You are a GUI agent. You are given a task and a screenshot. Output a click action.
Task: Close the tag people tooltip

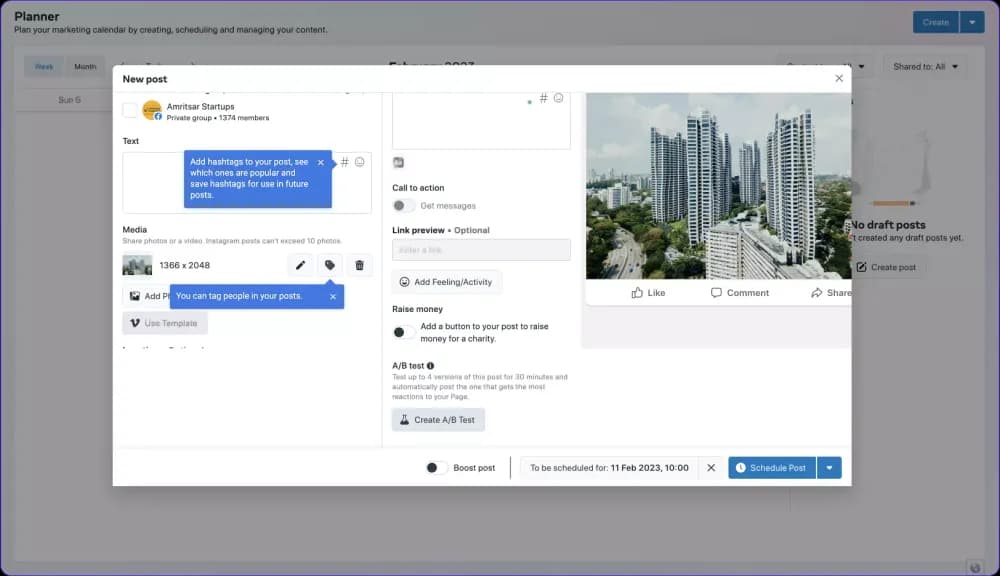pyautogui.click(x=333, y=296)
